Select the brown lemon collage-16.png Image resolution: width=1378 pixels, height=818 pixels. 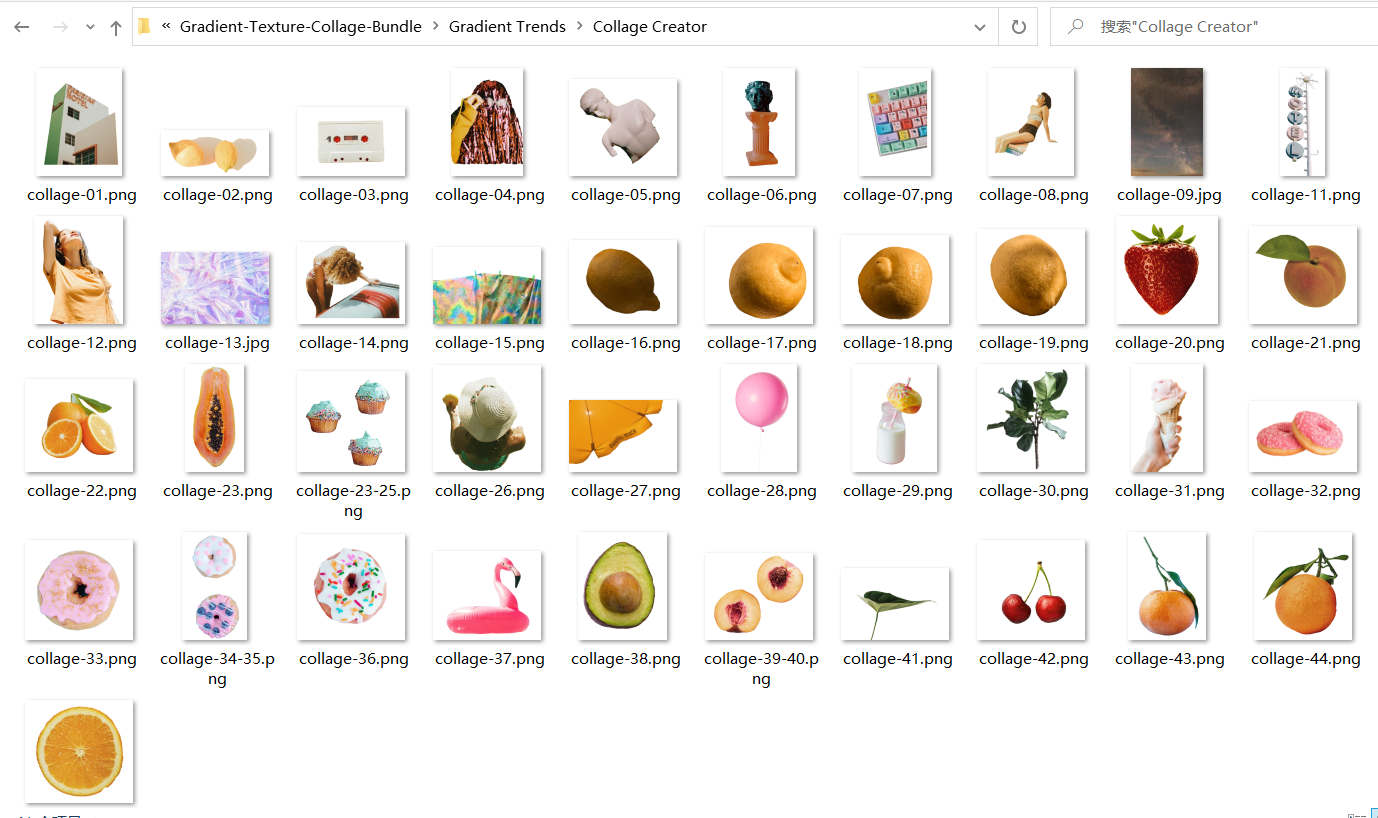623,282
